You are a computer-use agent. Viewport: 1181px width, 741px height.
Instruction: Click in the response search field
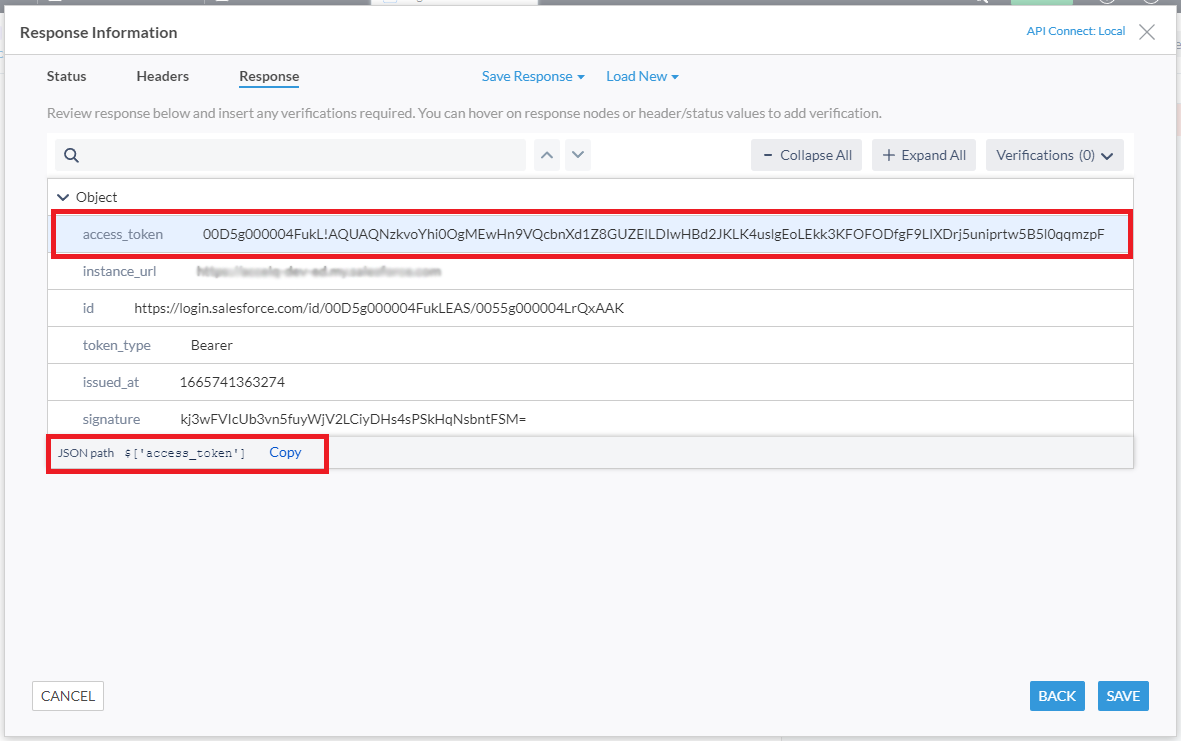point(300,155)
